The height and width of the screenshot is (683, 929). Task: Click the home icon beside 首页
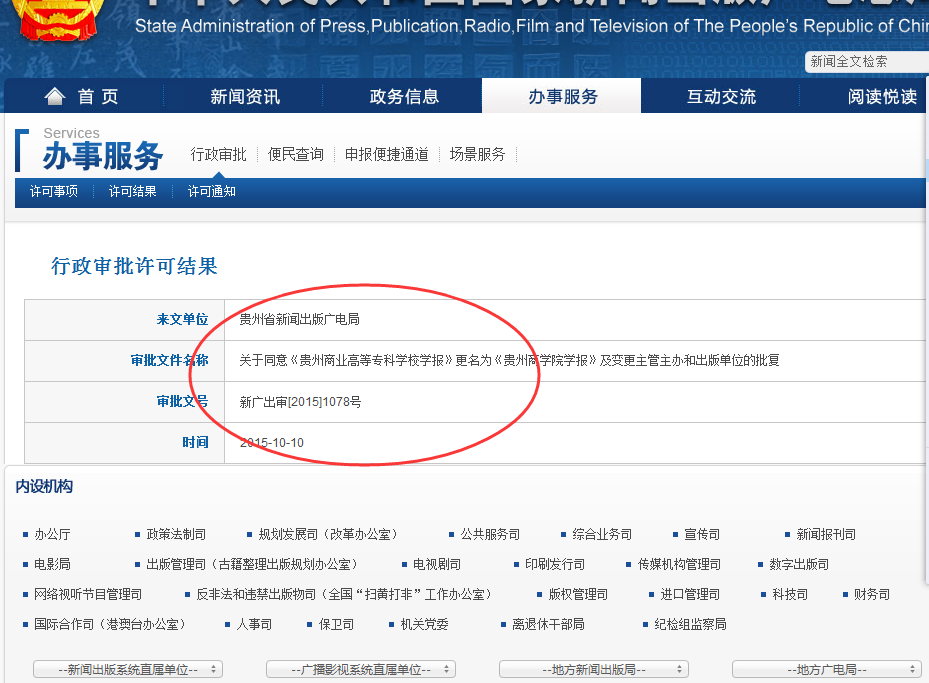tap(55, 96)
